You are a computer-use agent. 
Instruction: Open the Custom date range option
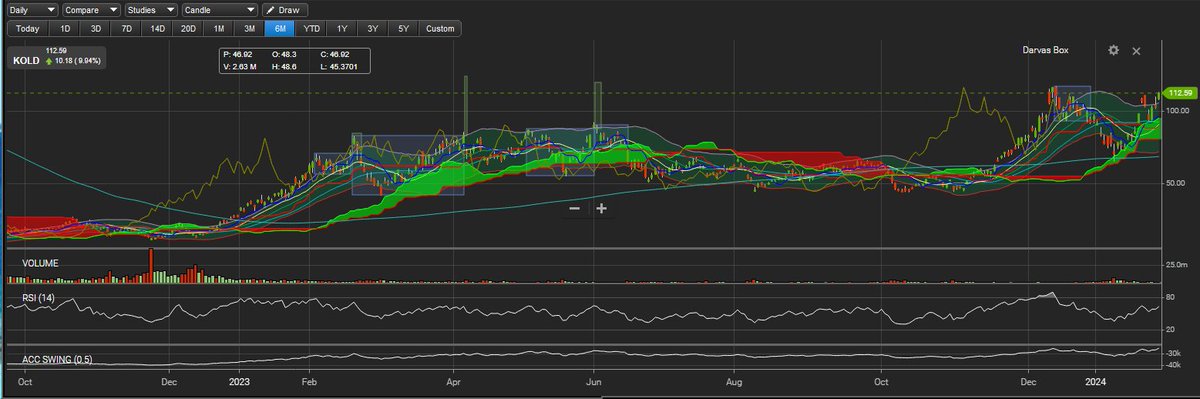[440, 28]
